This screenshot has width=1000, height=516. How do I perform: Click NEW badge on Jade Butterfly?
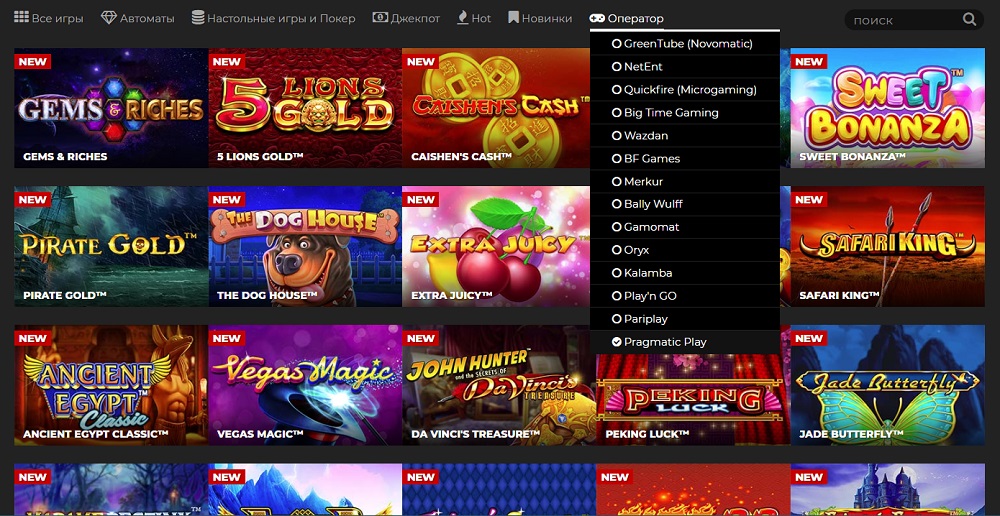pos(809,339)
